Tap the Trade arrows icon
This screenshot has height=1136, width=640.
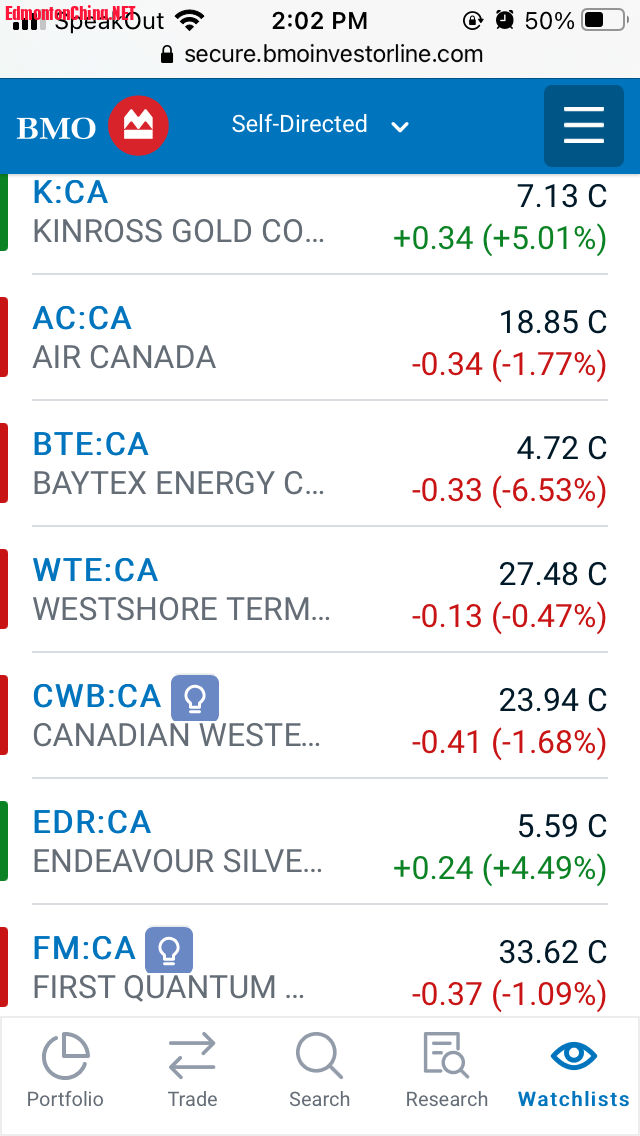192,1058
